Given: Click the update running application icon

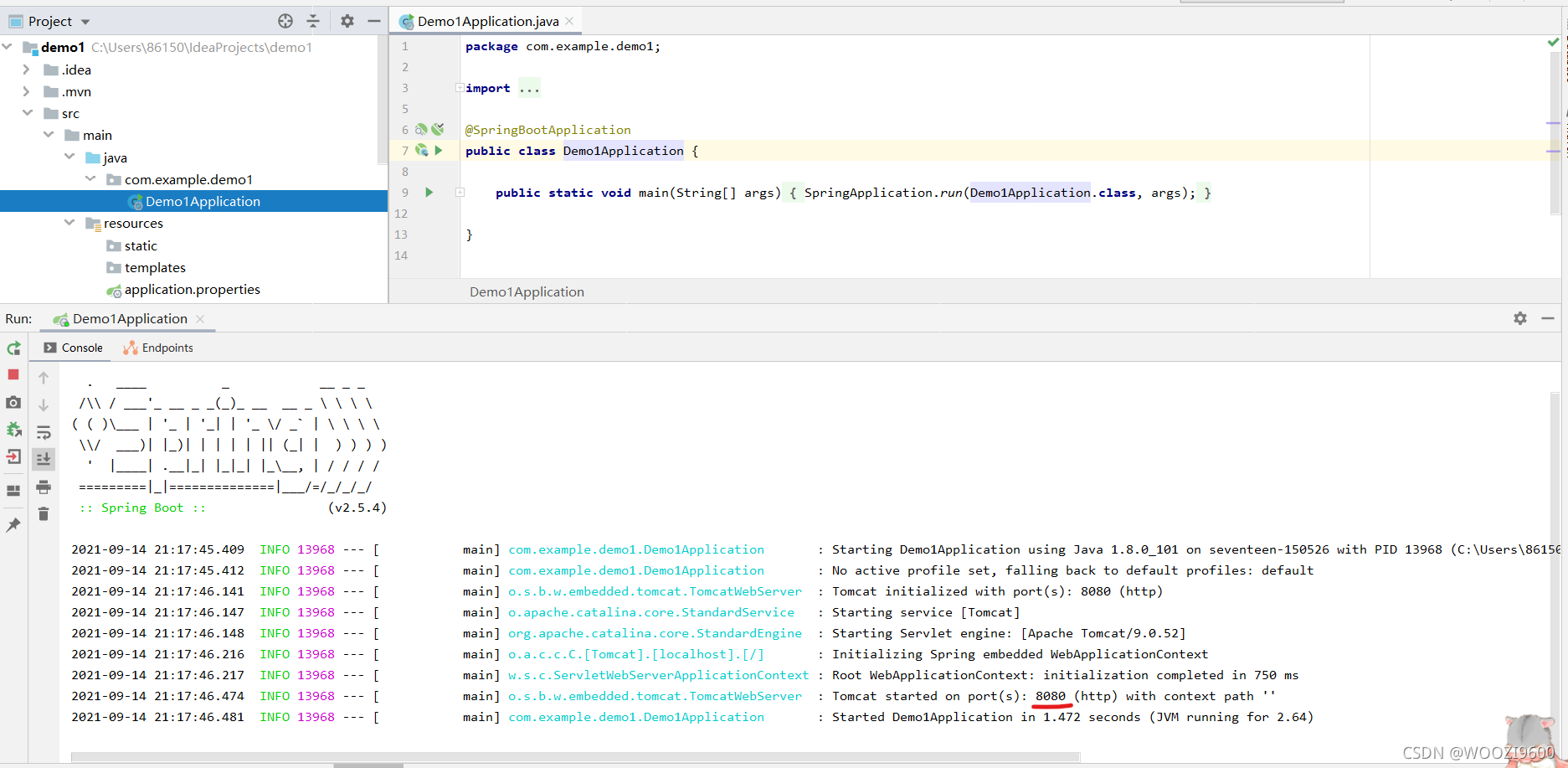Looking at the screenshot, I should [x=13, y=430].
